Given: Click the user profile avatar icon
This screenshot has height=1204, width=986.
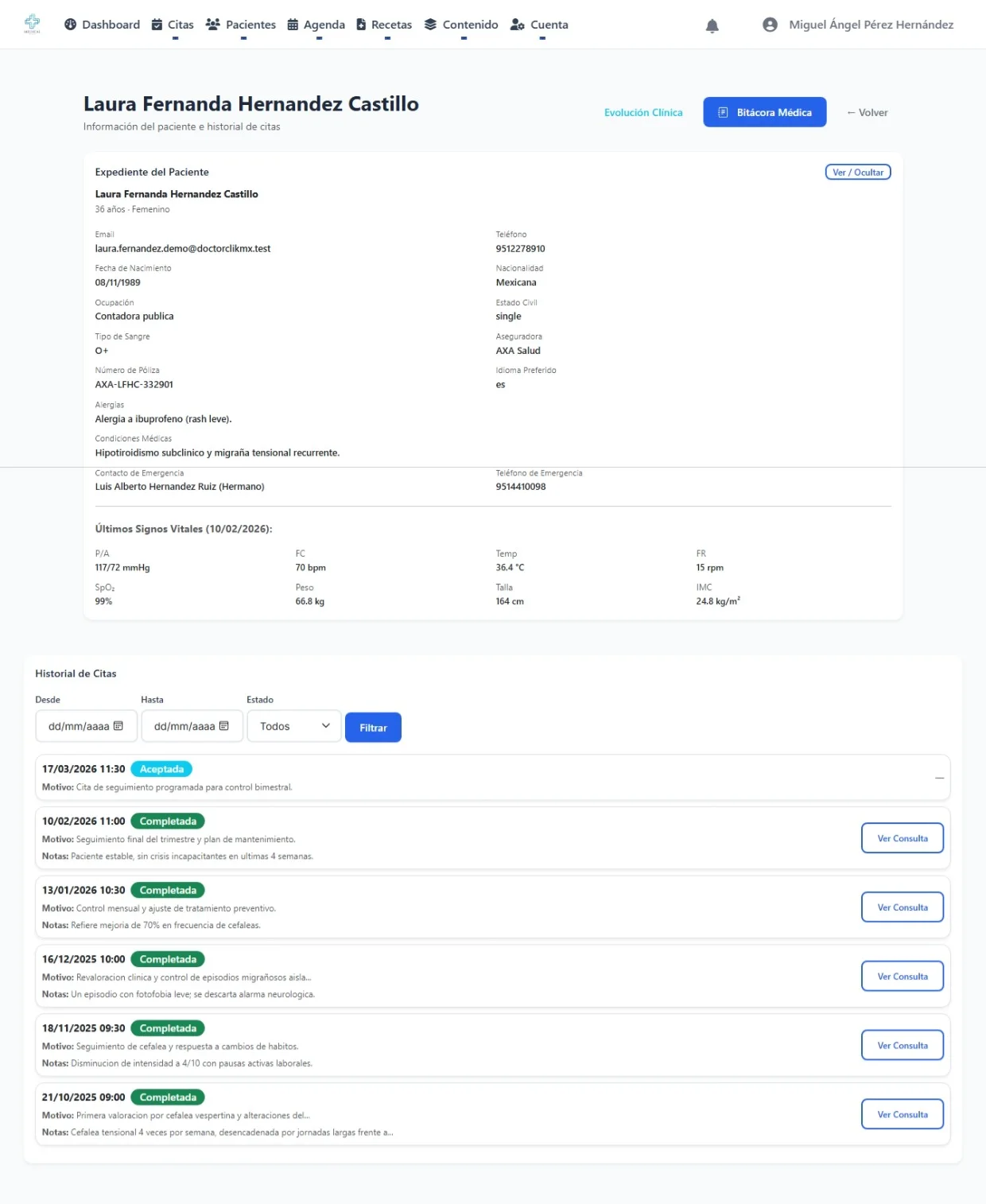Looking at the screenshot, I should click(x=769, y=25).
